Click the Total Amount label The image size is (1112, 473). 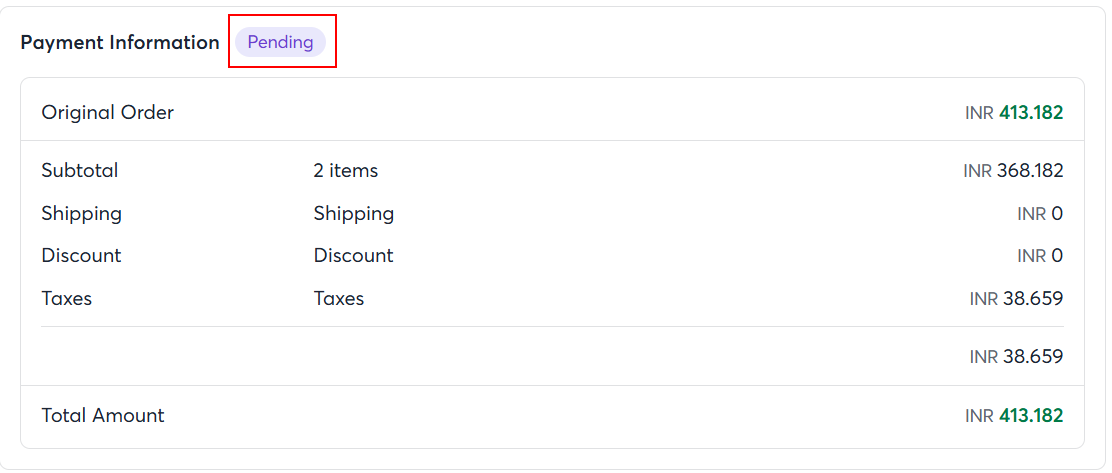pos(102,415)
